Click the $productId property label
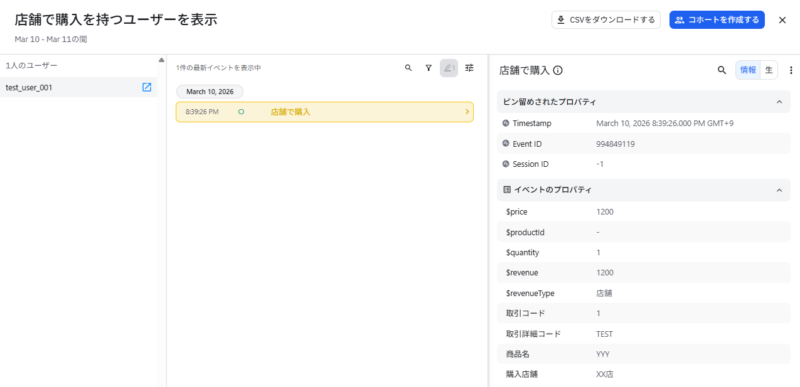 click(x=525, y=232)
